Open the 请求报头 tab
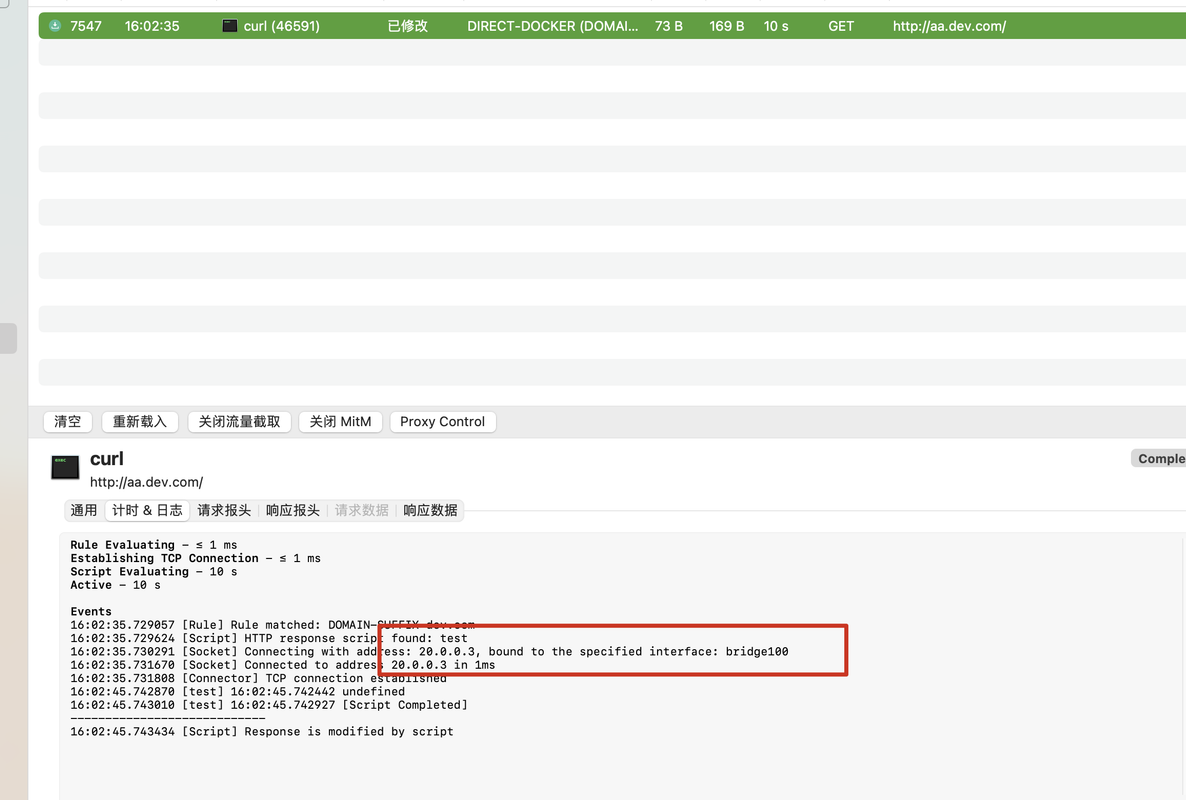The height and width of the screenshot is (800, 1186). (x=224, y=510)
